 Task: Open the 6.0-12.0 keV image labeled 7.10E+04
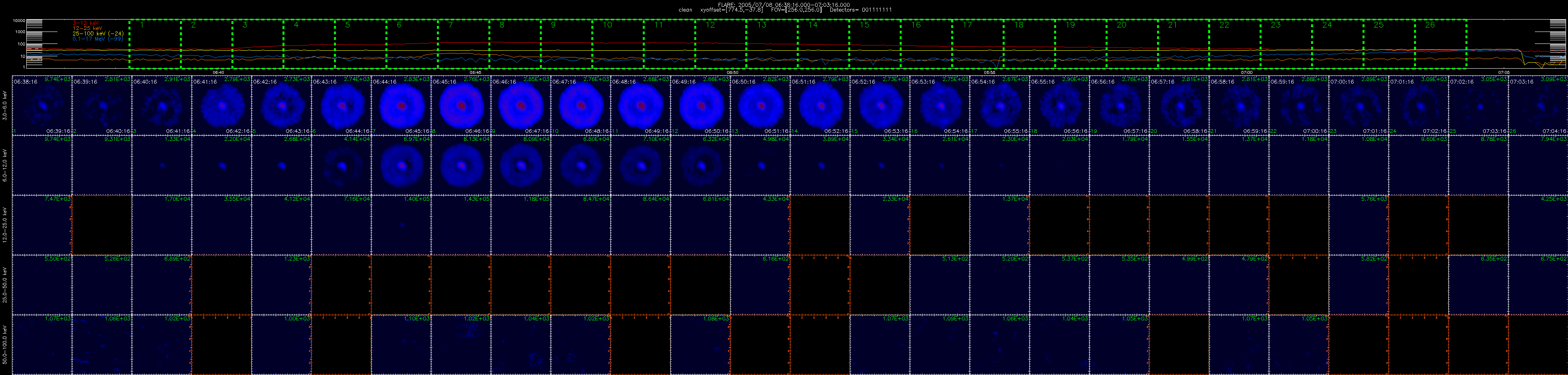[x=640, y=165]
